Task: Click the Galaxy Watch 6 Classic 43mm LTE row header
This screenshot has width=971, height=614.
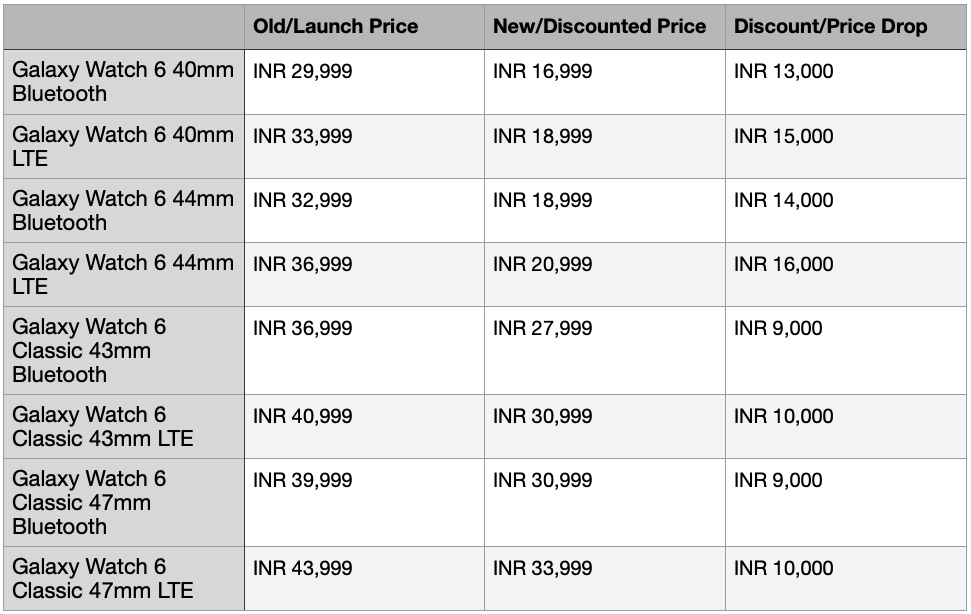Action: pos(123,426)
